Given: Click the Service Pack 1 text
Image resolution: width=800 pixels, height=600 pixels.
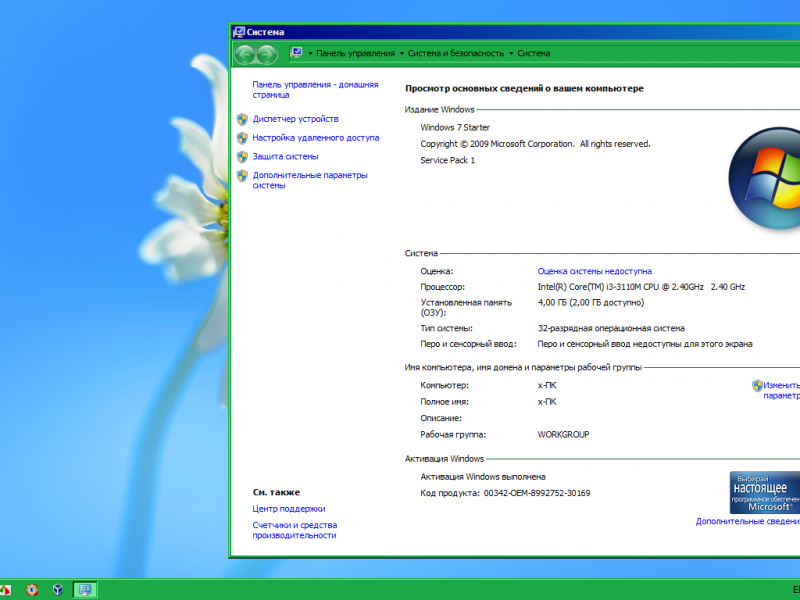Looking at the screenshot, I should pos(447,160).
